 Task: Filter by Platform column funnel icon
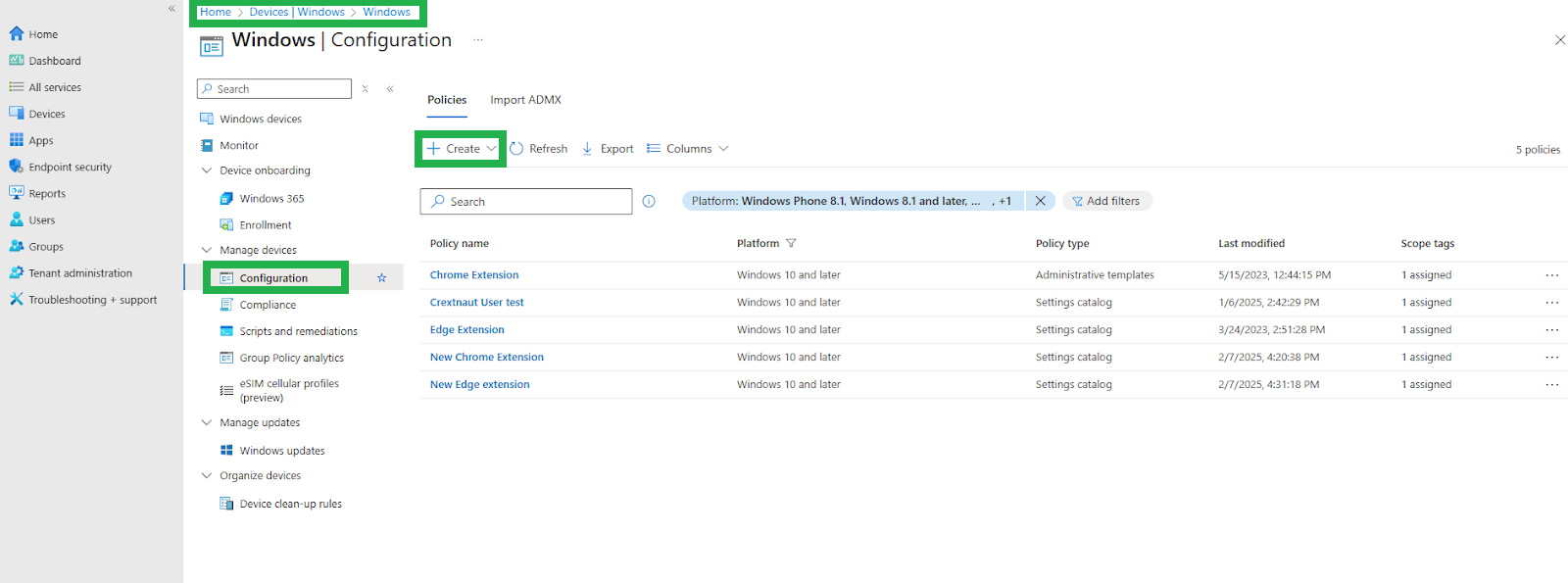791,243
